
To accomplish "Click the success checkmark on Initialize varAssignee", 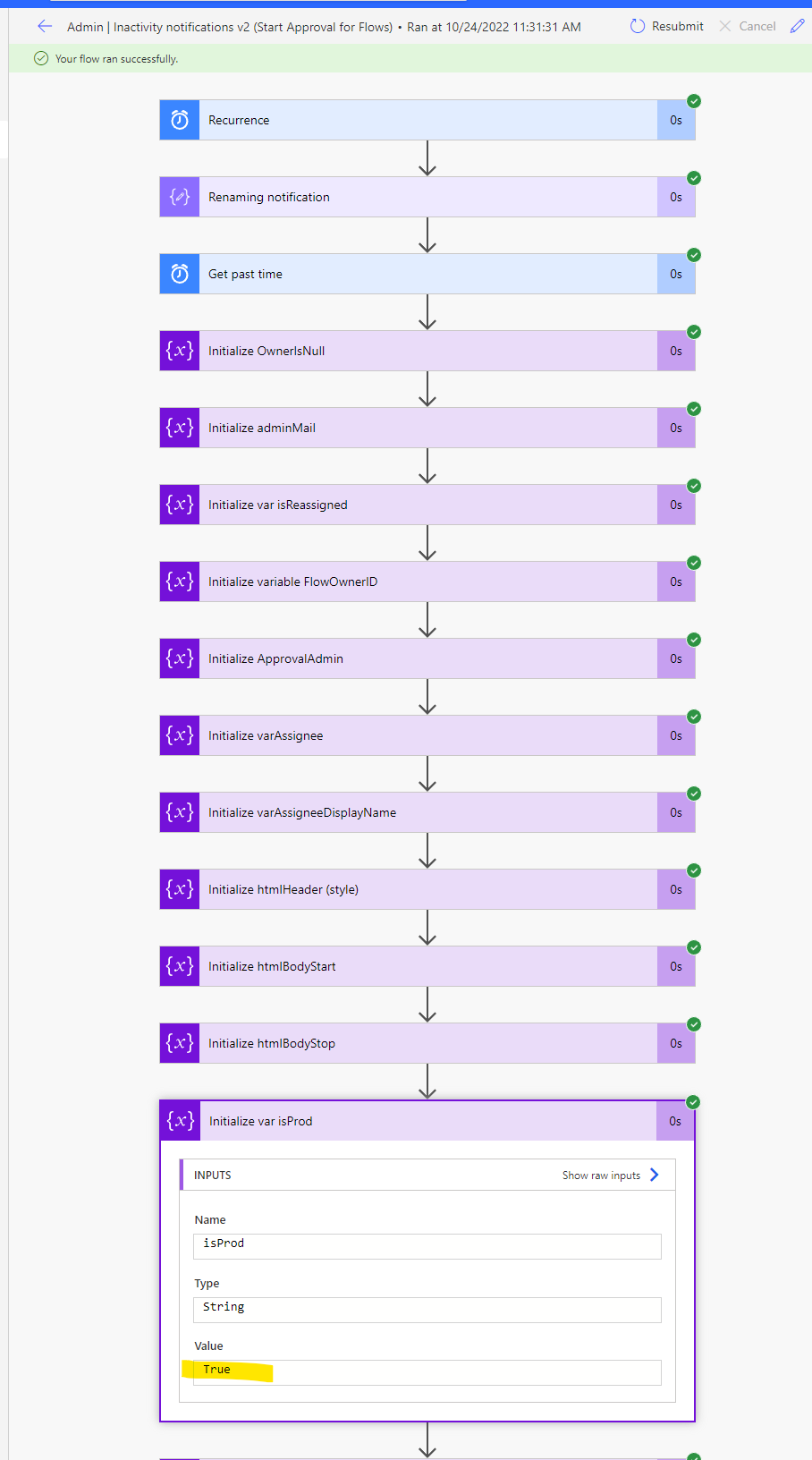I will tap(694, 716).
